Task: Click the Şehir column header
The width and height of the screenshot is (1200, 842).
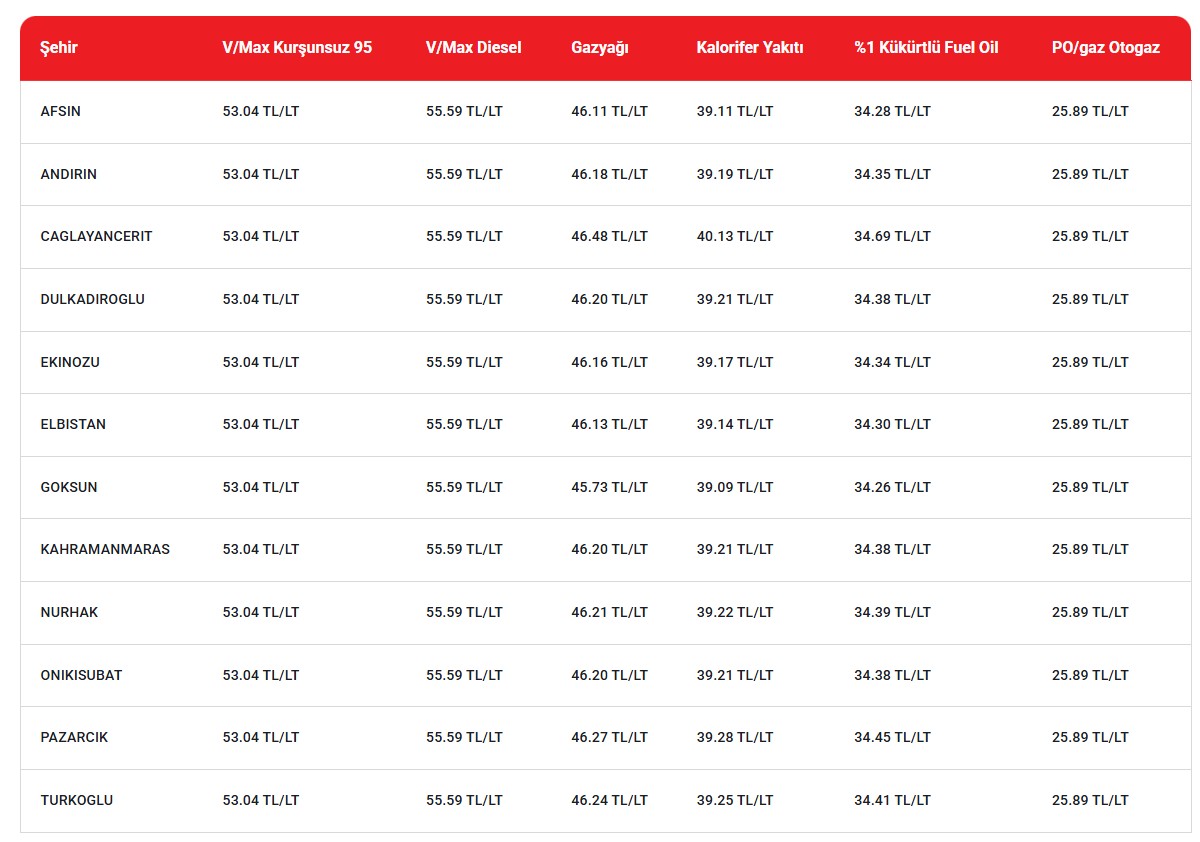Action: pyautogui.click(x=59, y=48)
